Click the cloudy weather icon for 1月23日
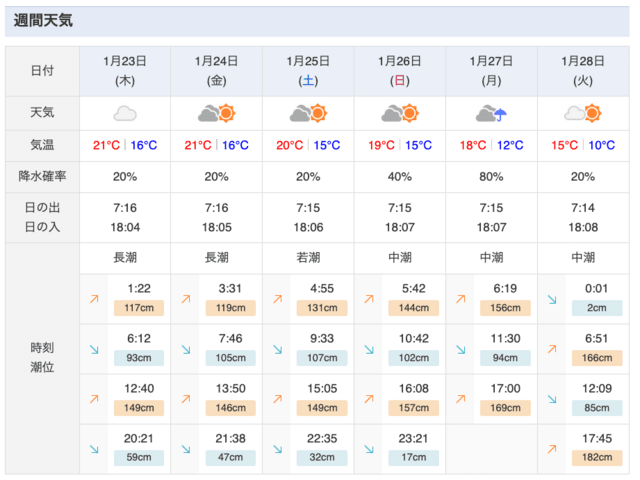Image resolution: width=640 pixels, height=480 pixels. (x=125, y=113)
